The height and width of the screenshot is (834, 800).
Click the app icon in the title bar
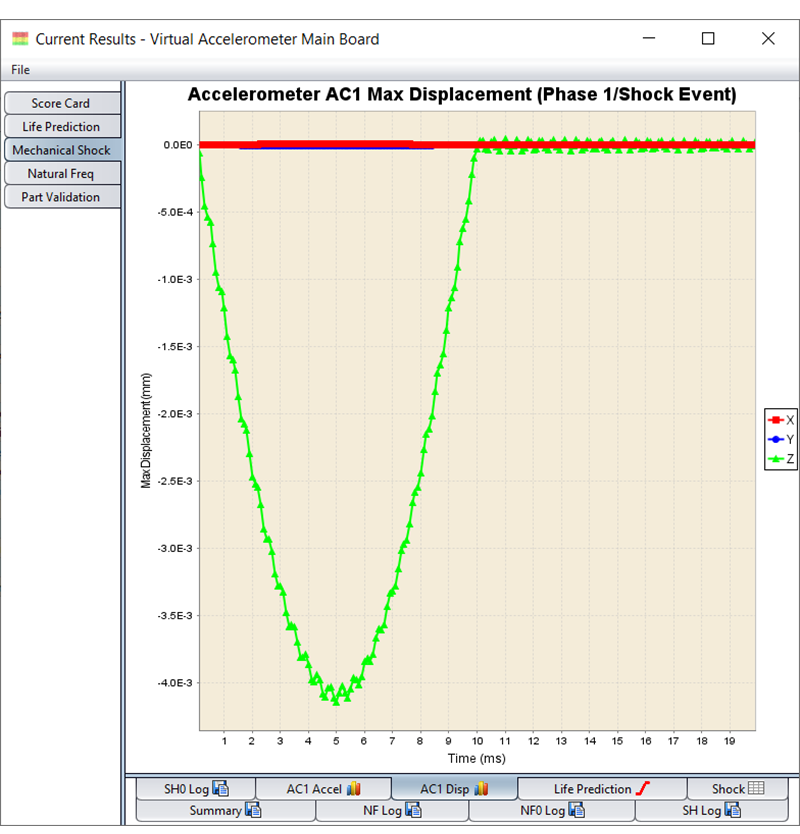pos(20,39)
